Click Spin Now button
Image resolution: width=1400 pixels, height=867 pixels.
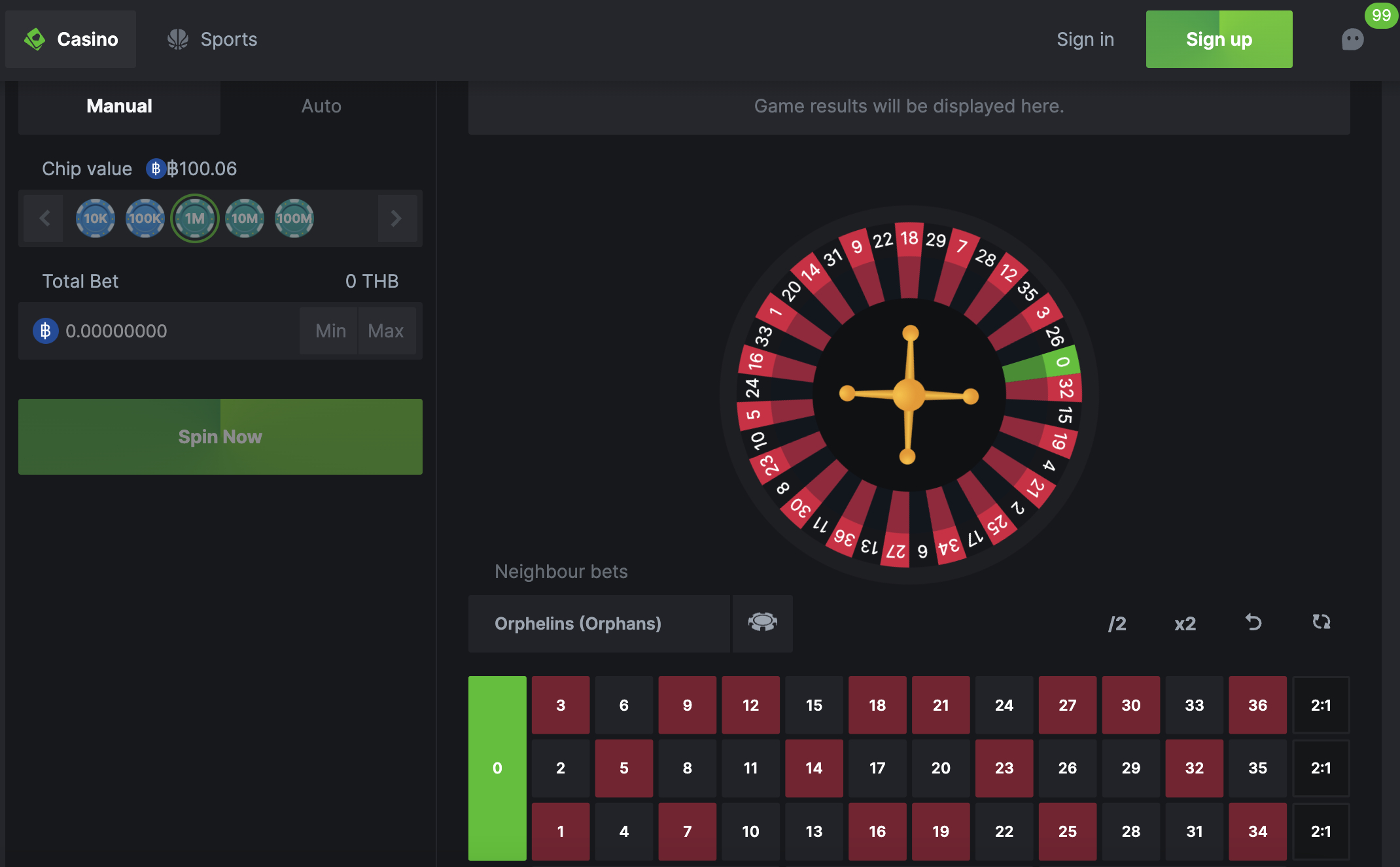(220, 437)
